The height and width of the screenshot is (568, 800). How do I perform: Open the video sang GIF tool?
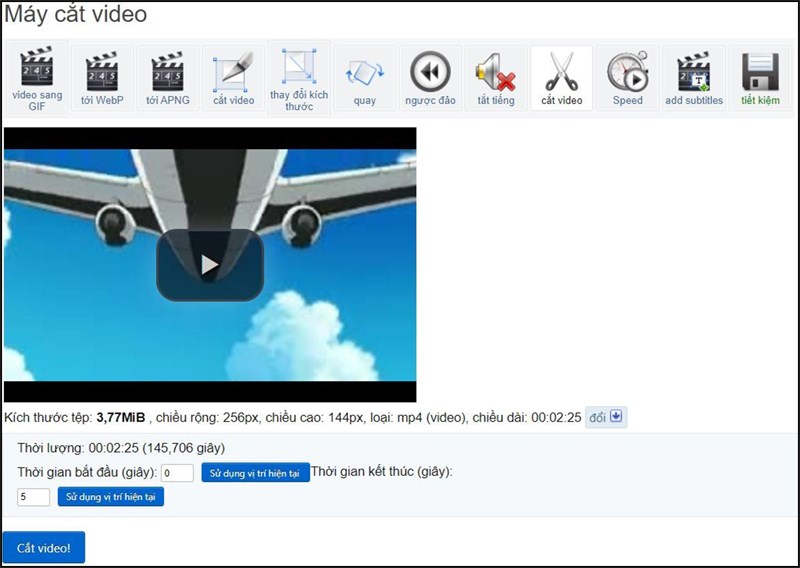(37, 78)
